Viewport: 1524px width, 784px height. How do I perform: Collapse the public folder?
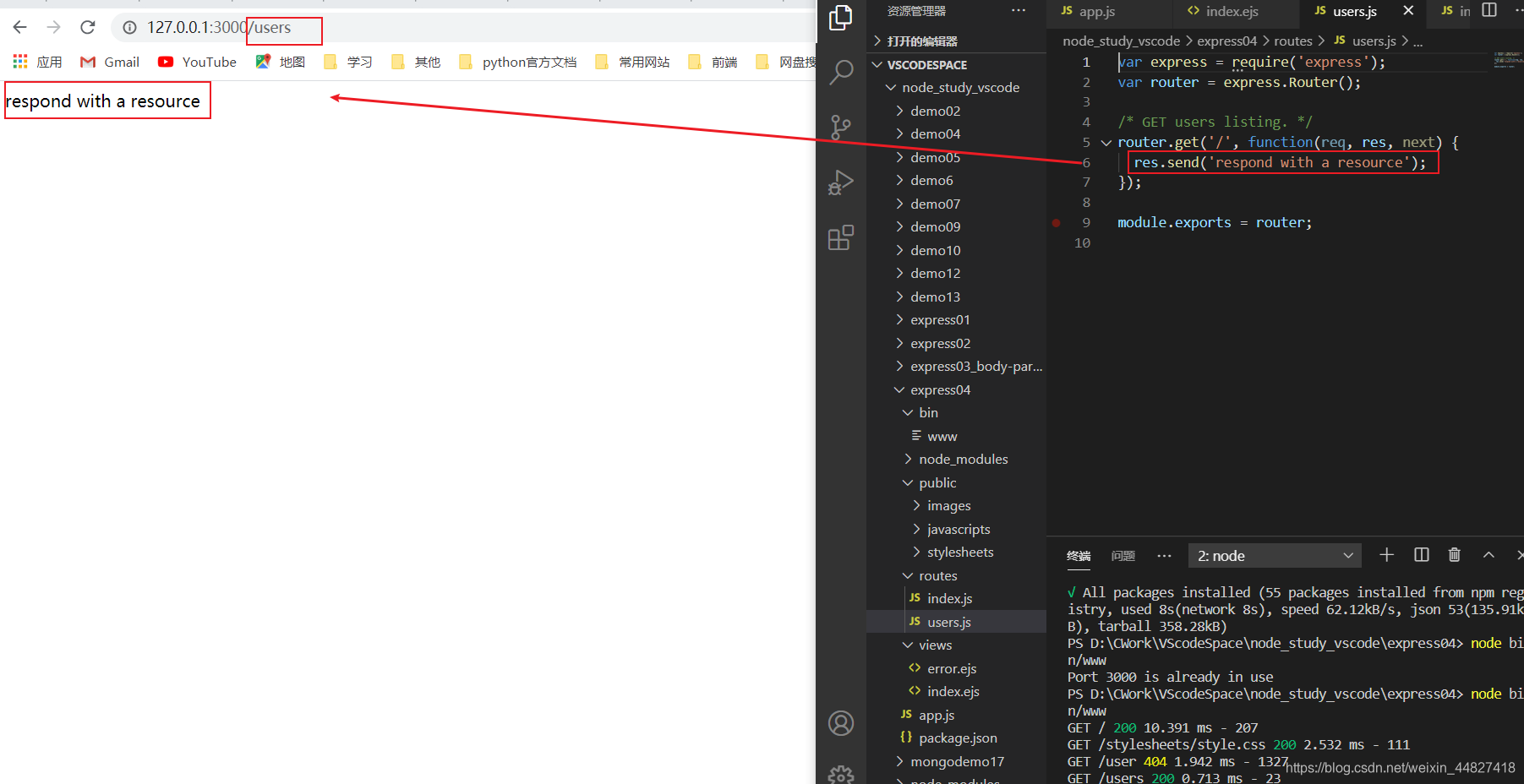[956, 482]
